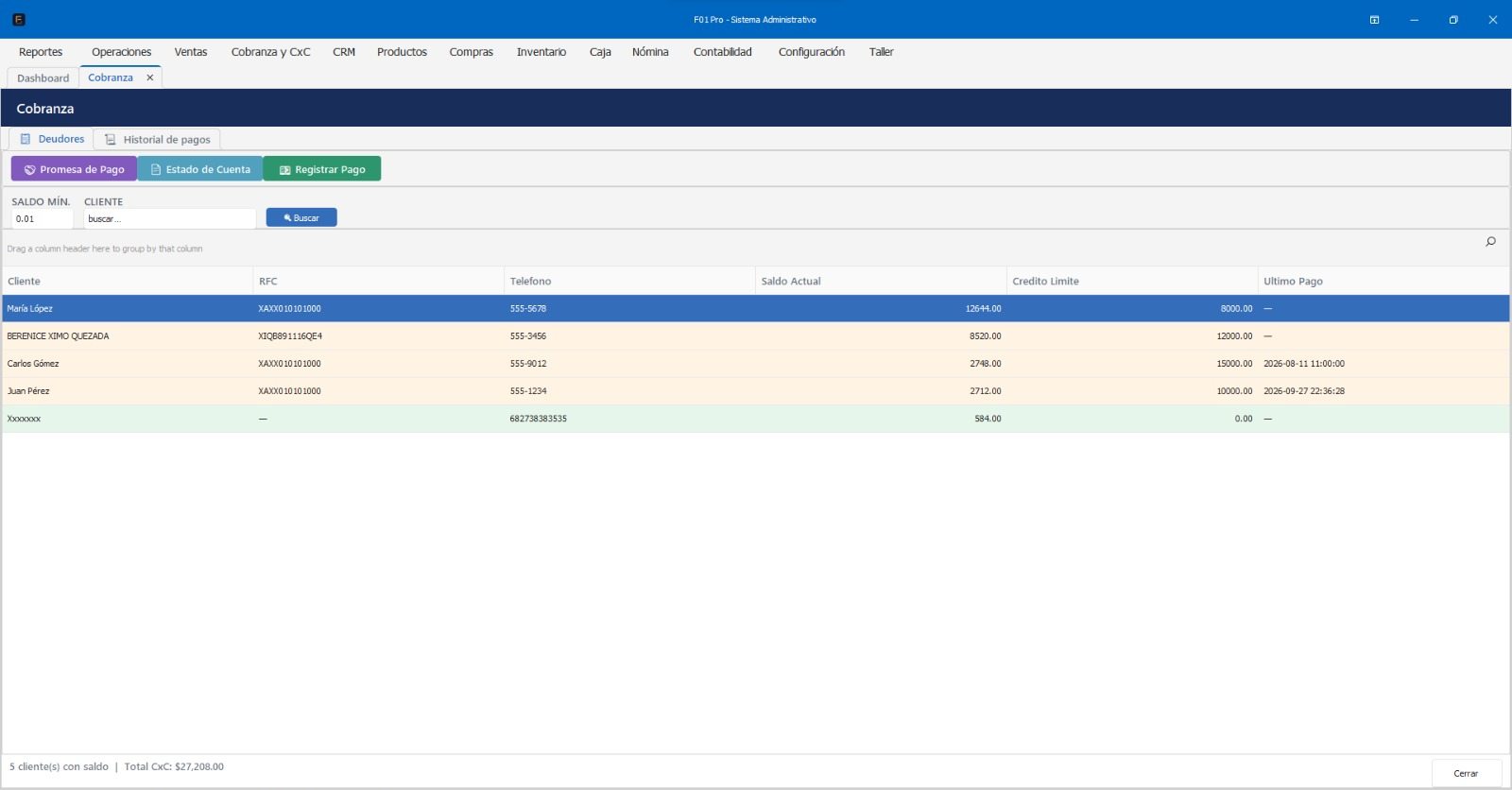Viewport: 1512px width, 790px height.
Task: Open the Dashboard tab
Action: [x=43, y=77]
